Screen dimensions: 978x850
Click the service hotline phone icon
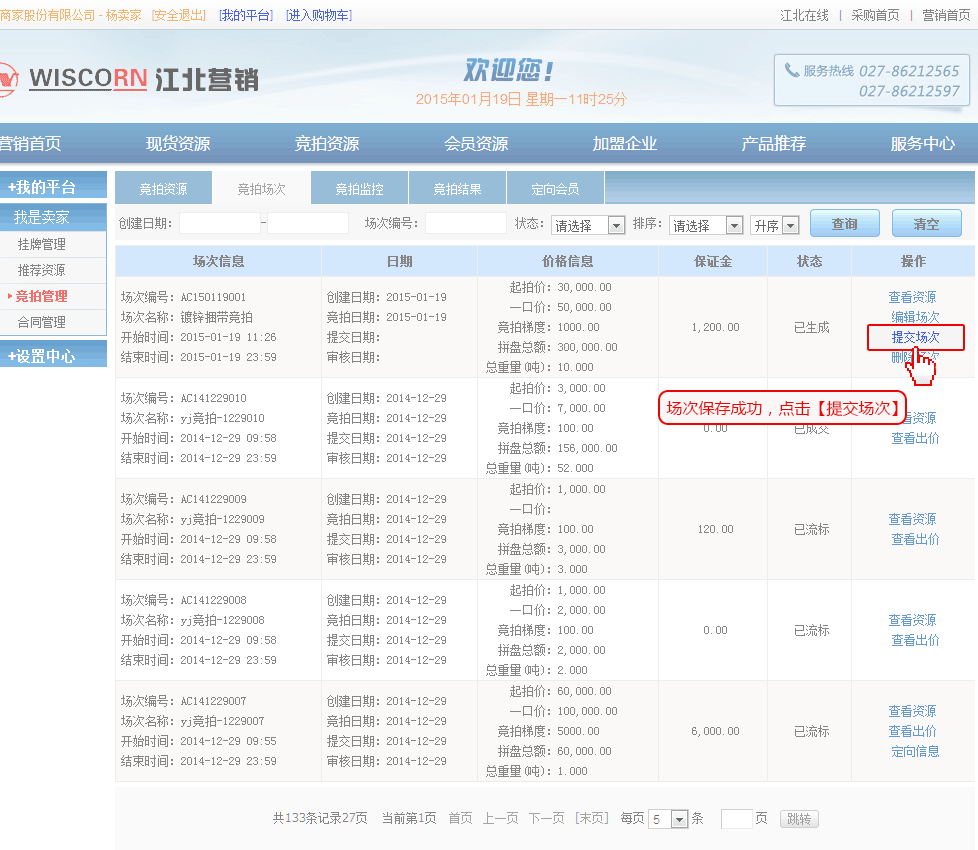[x=792, y=70]
